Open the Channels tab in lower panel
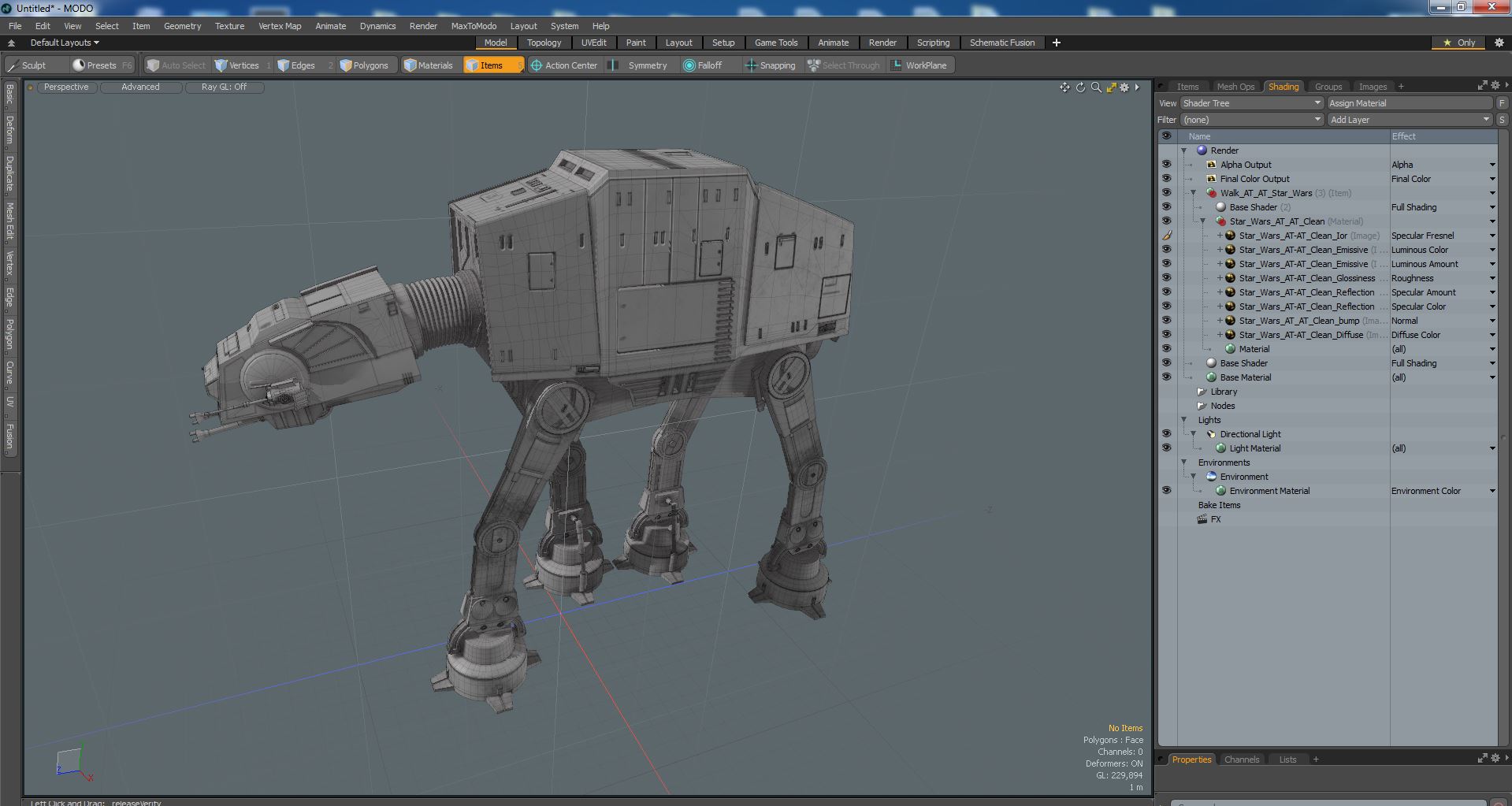This screenshot has width=1512, height=806. (1241, 760)
